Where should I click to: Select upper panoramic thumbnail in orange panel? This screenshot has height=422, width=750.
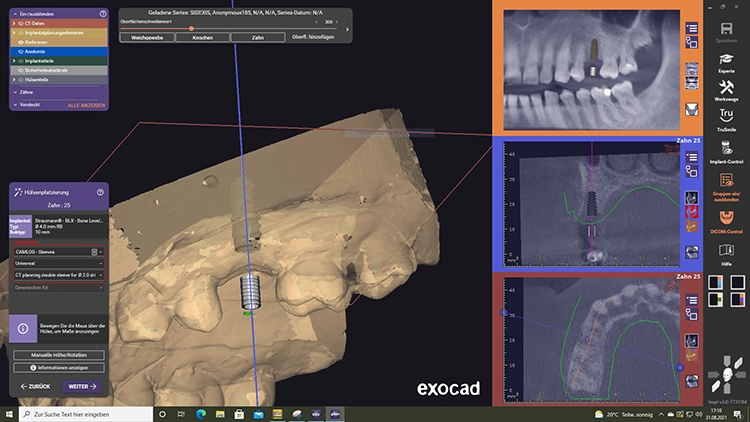(692, 69)
